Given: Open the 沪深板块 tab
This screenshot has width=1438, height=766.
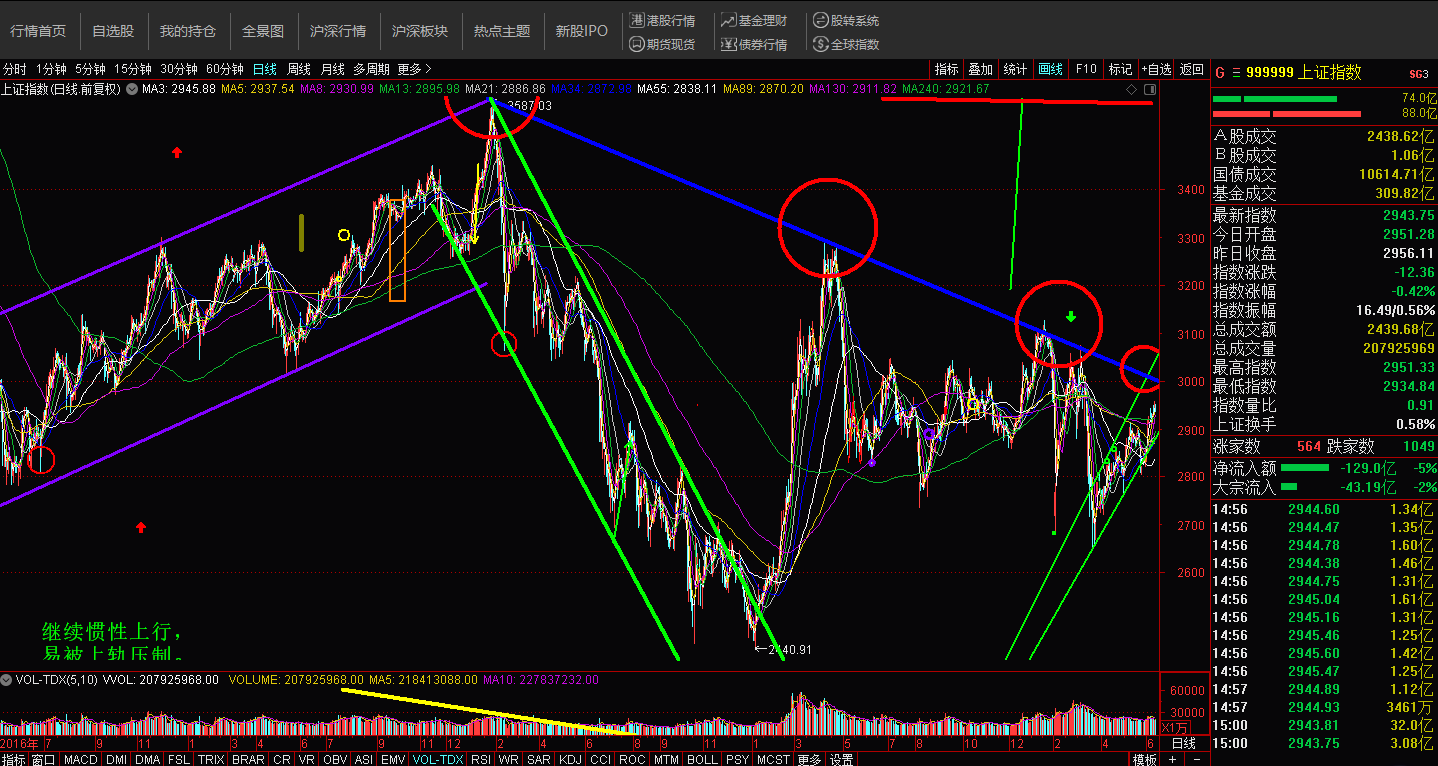Looking at the screenshot, I should (420, 31).
